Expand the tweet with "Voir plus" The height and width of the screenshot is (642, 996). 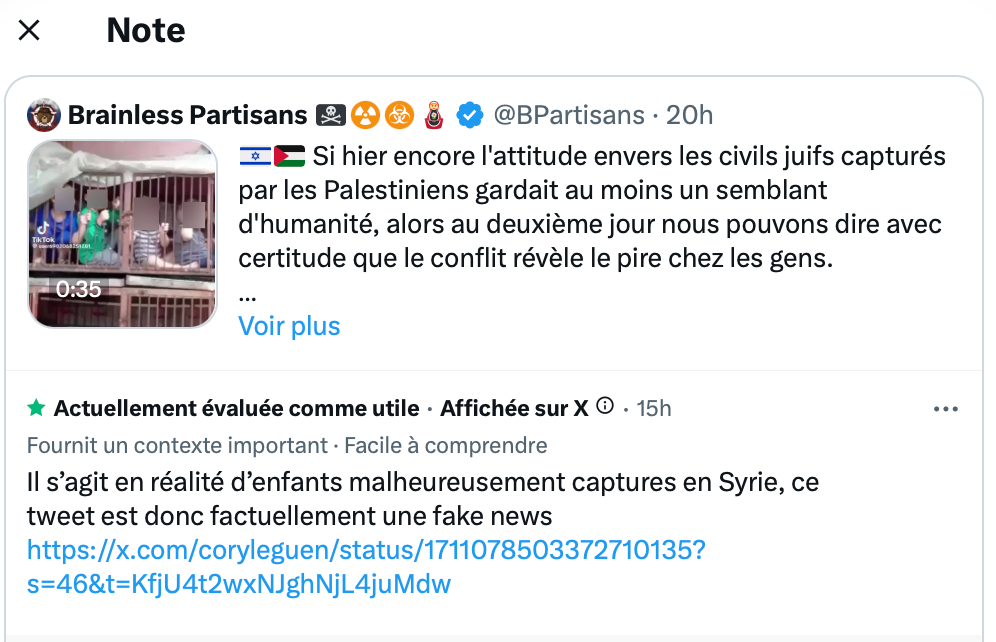tap(289, 326)
